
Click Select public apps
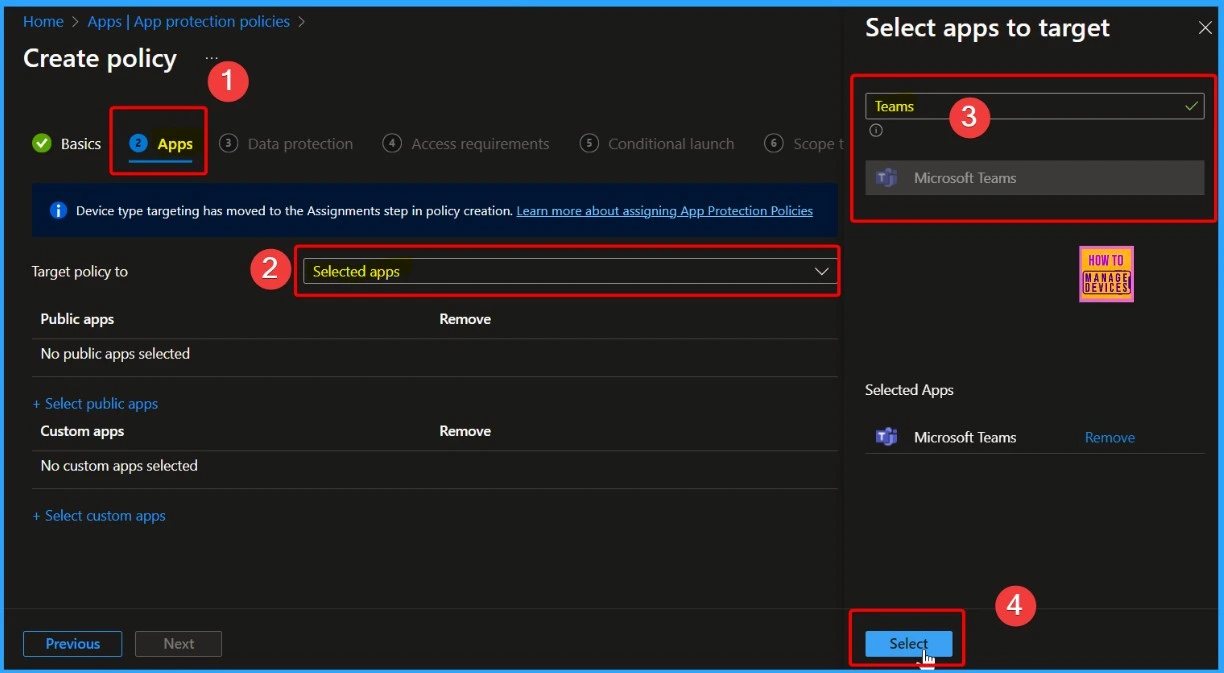pyautogui.click(x=95, y=403)
